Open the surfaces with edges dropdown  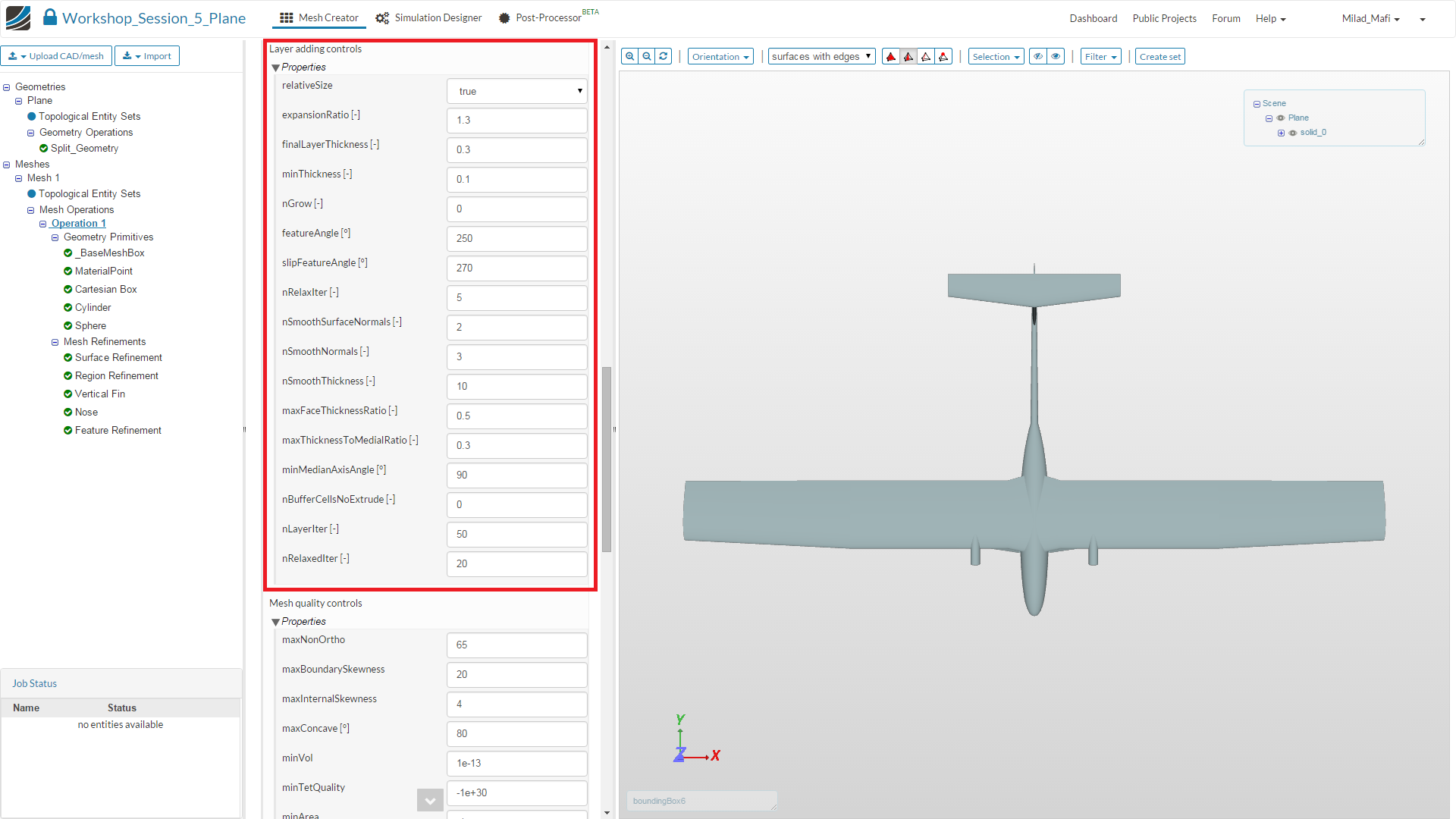pyautogui.click(x=821, y=57)
